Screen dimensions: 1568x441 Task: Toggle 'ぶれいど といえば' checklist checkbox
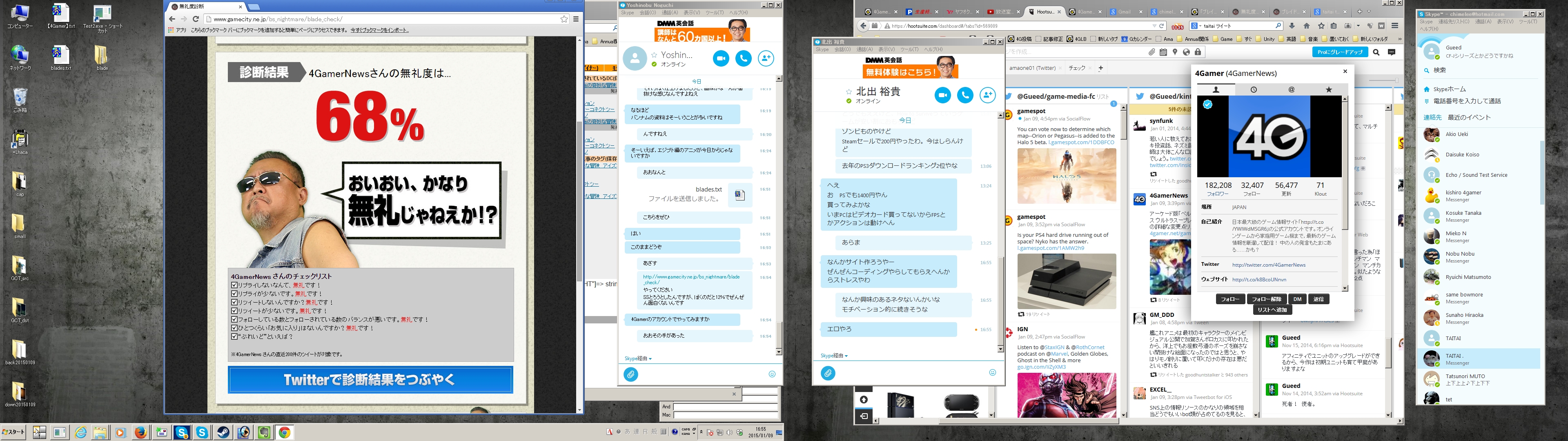click(x=234, y=336)
